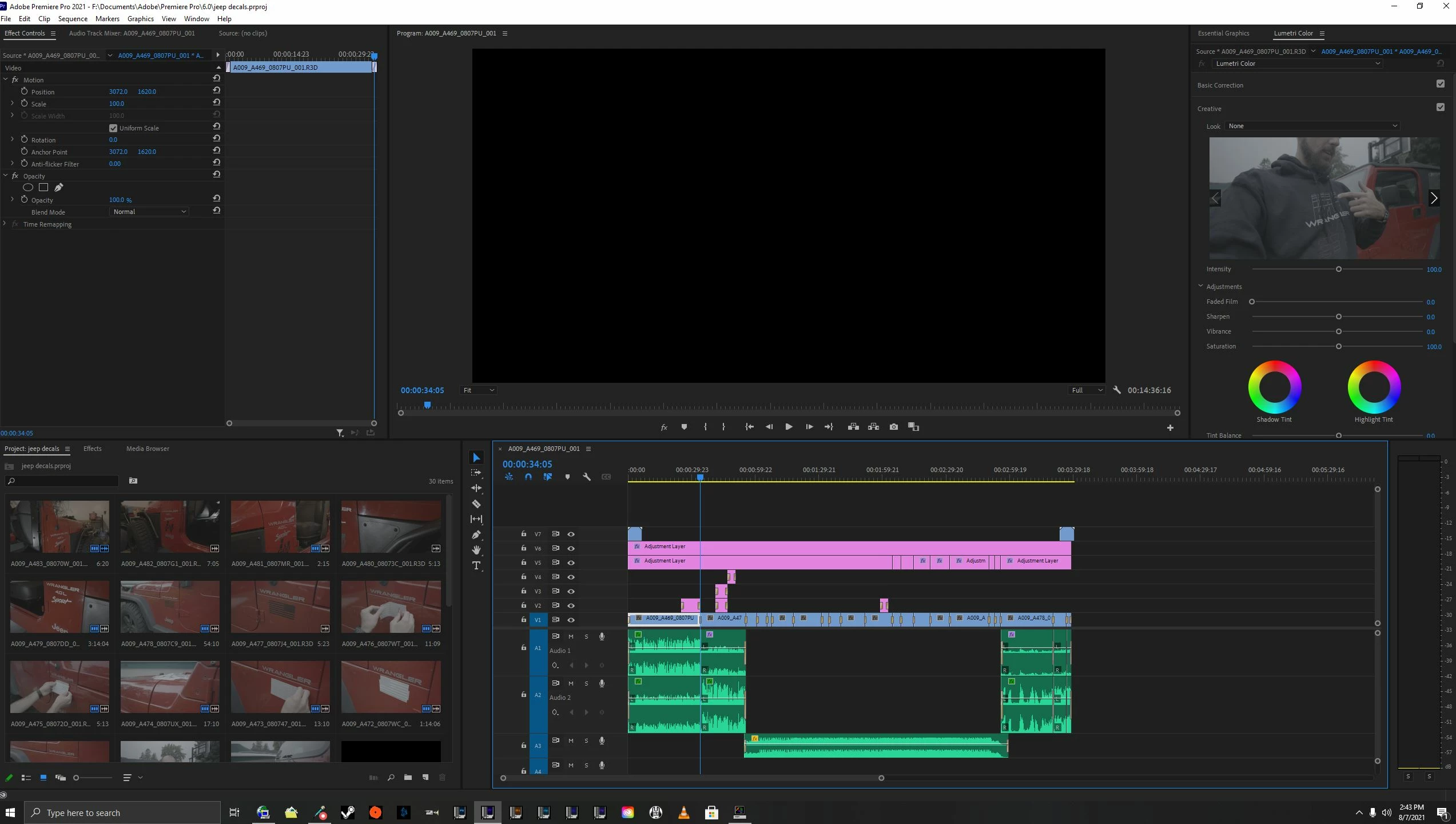The height and width of the screenshot is (824, 1456).
Task: Click Add Marker button in Program monitor
Action: pos(684,427)
